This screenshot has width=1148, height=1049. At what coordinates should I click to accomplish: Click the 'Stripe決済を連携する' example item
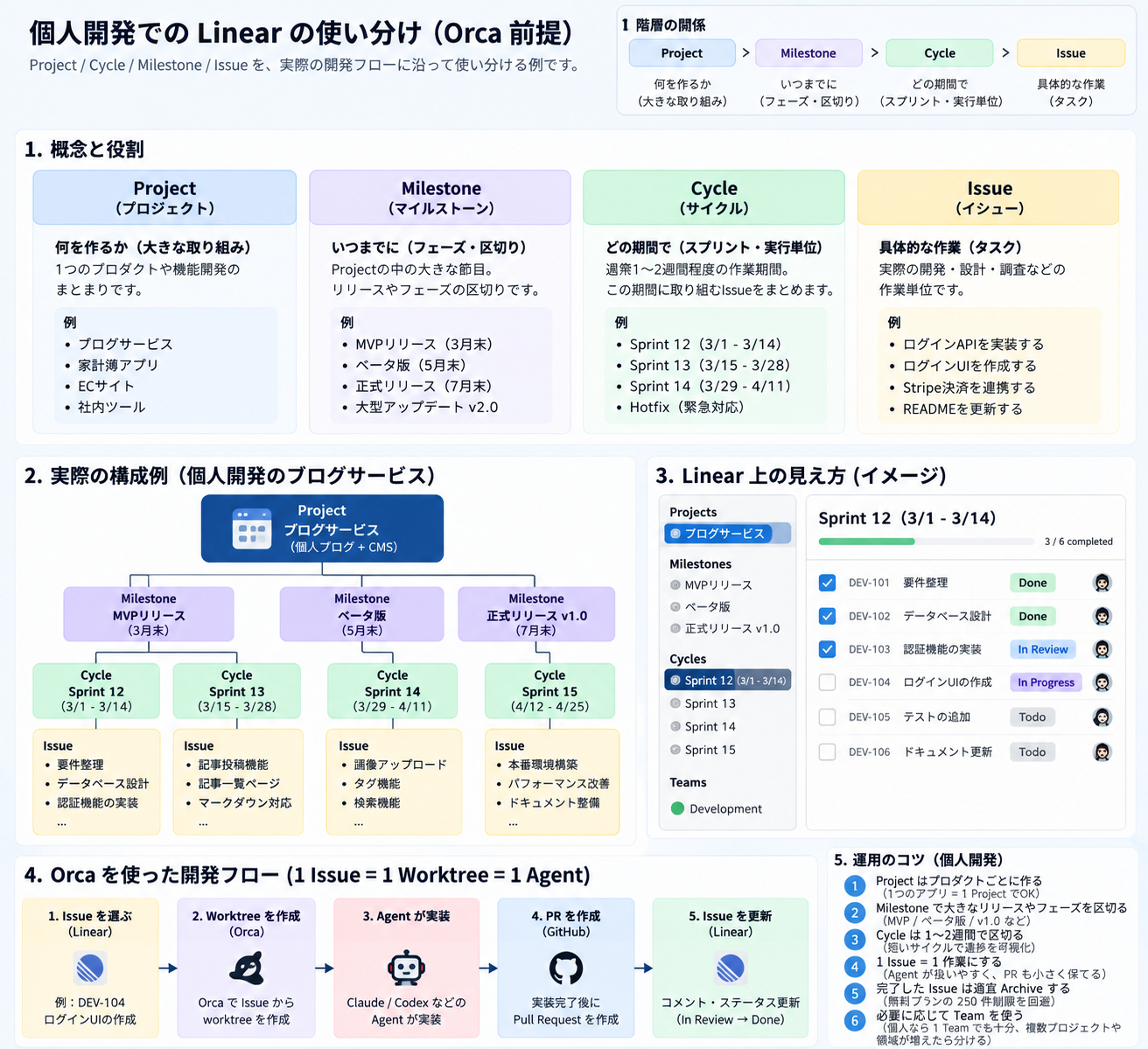click(x=969, y=388)
